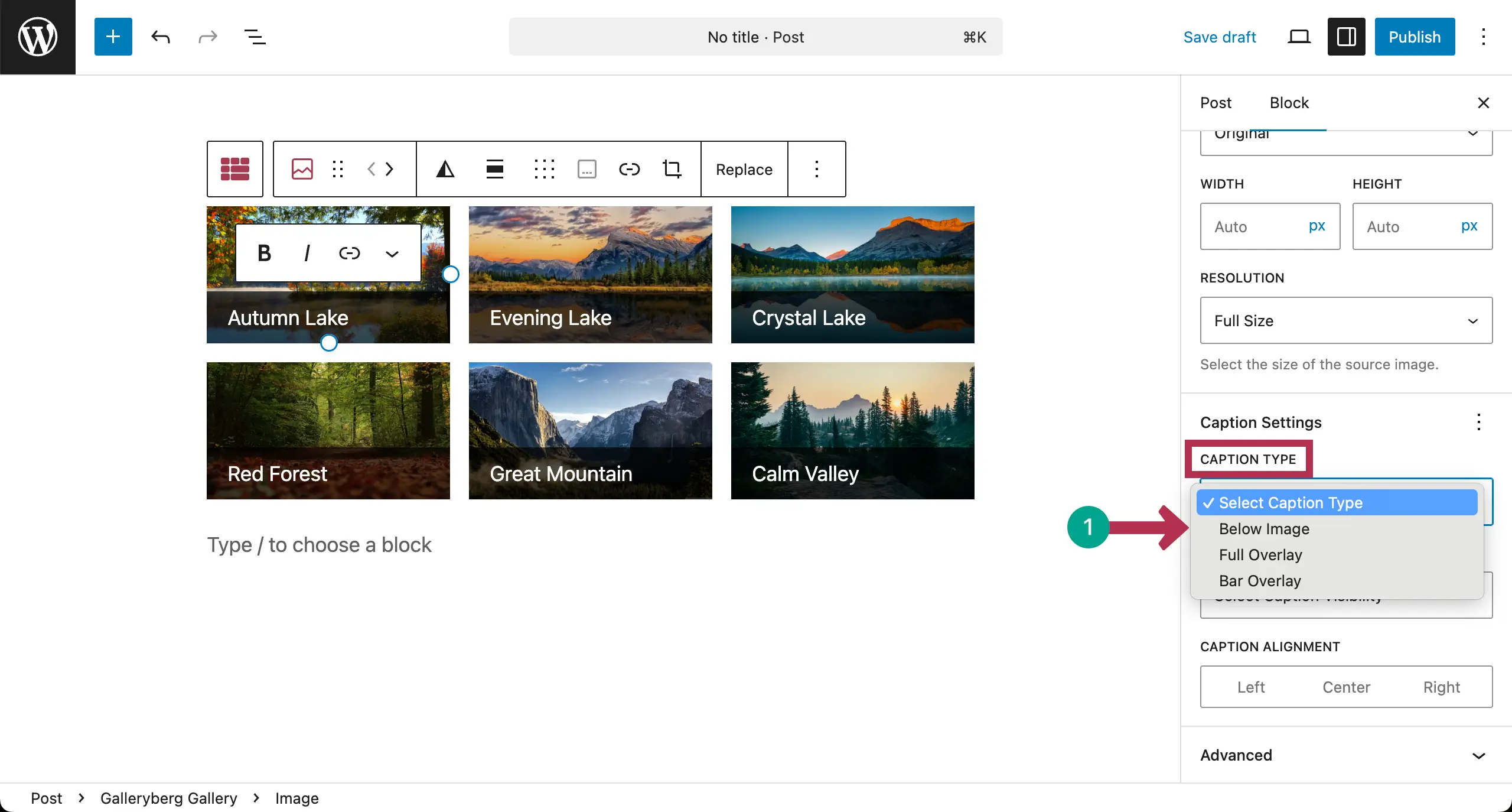
Task: Switch to the Post tab
Action: (x=1215, y=103)
